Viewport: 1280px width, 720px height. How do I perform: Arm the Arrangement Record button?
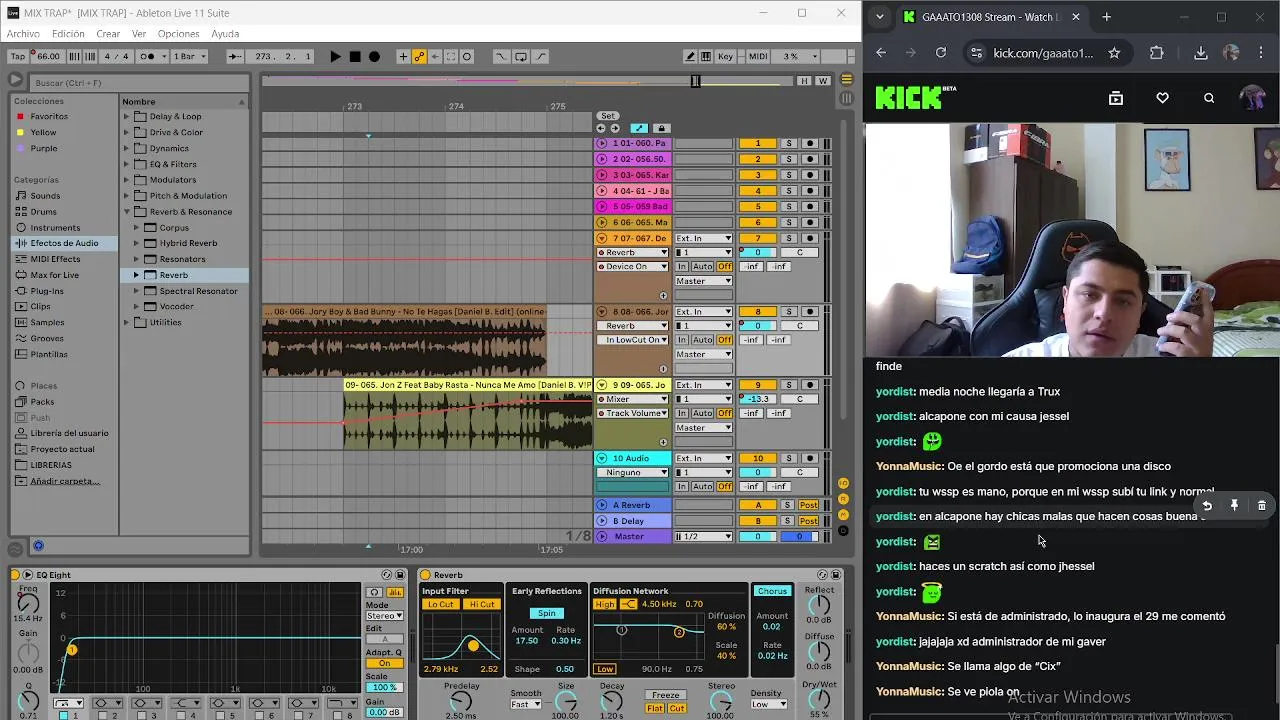pos(374,57)
